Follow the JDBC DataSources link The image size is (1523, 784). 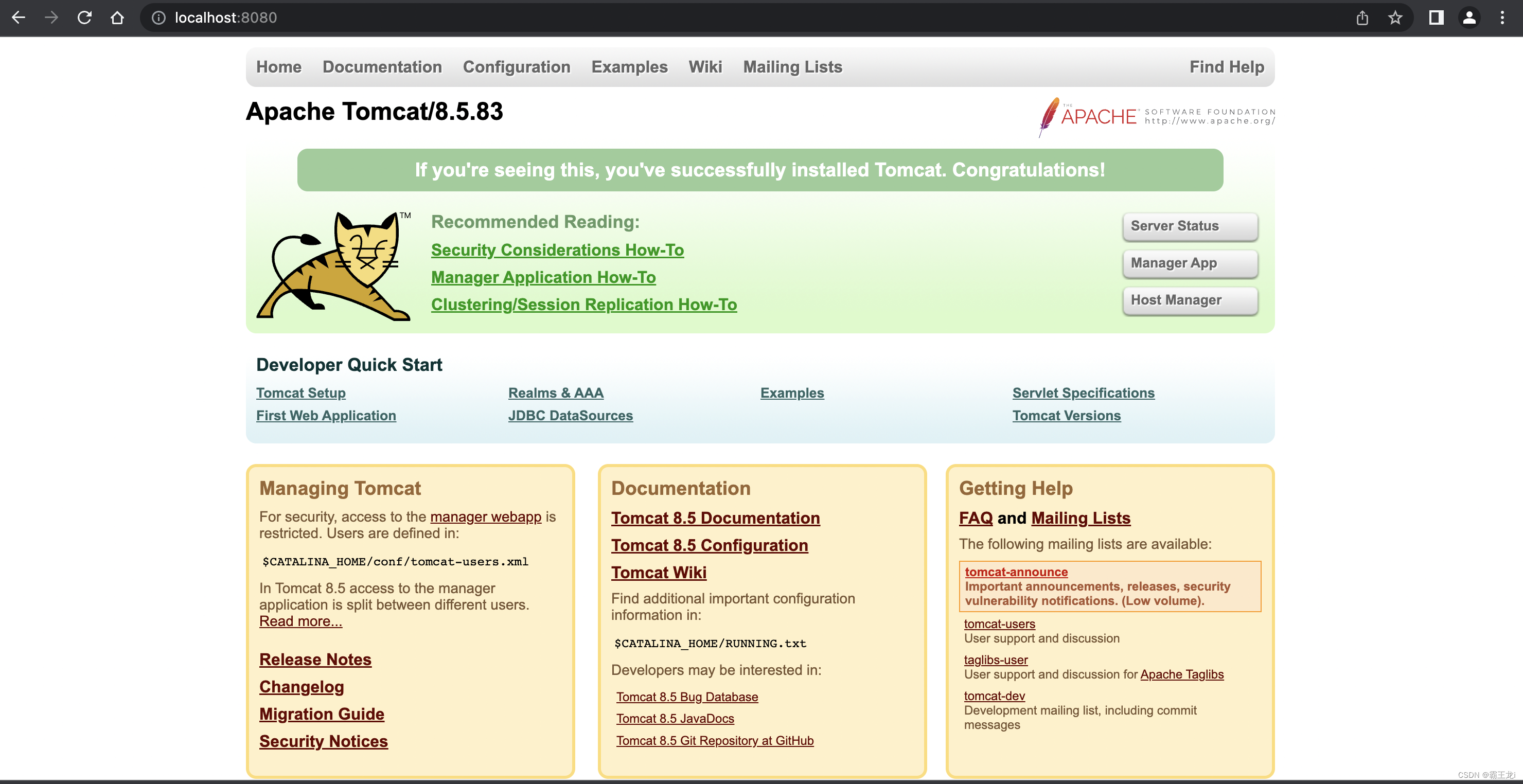click(x=570, y=416)
